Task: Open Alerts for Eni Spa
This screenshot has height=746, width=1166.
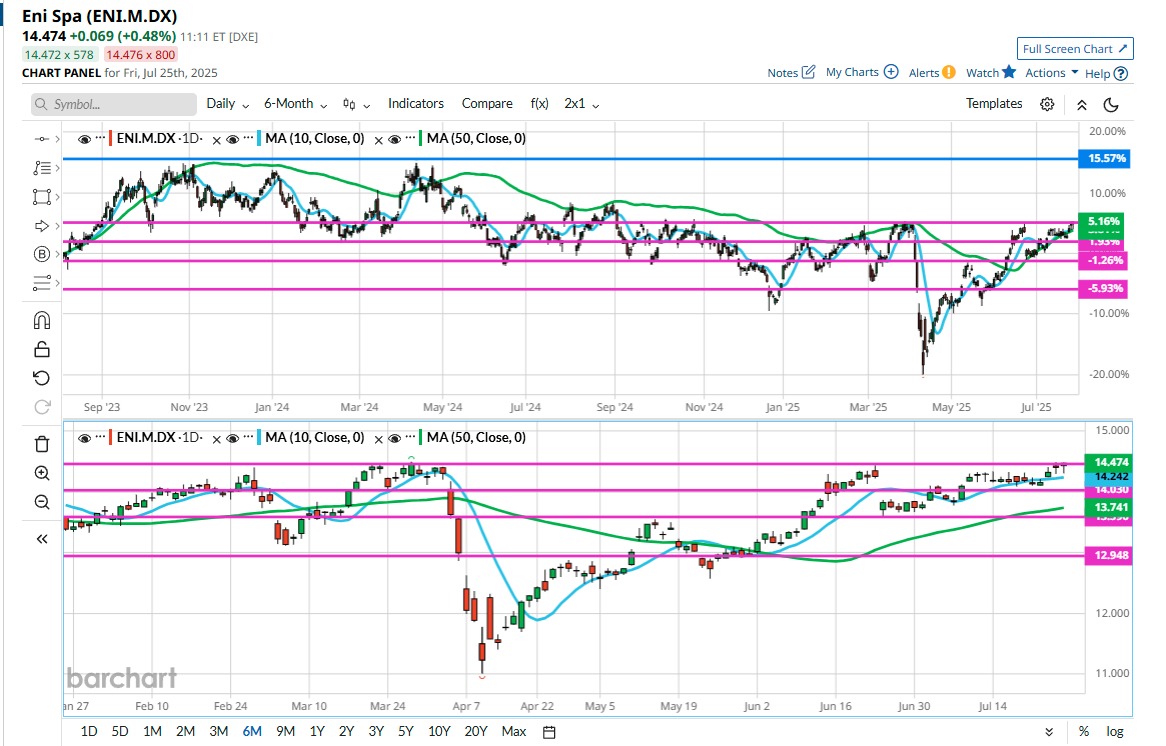Action: coord(932,72)
